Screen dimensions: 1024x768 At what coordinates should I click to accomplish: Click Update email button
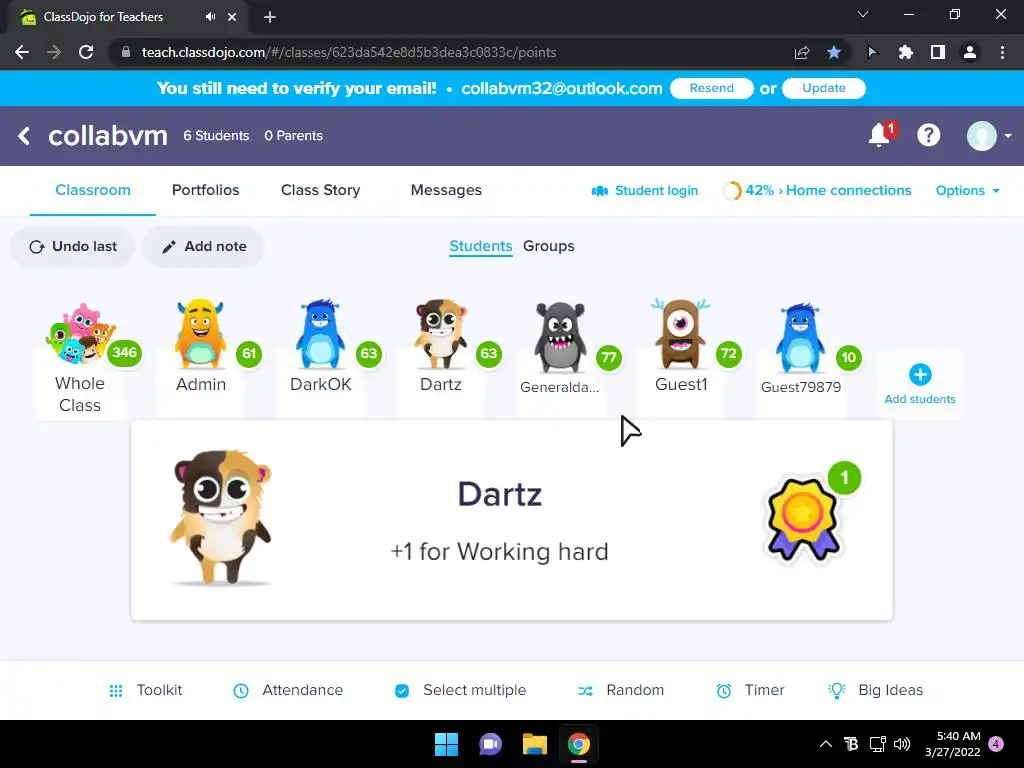click(x=824, y=88)
